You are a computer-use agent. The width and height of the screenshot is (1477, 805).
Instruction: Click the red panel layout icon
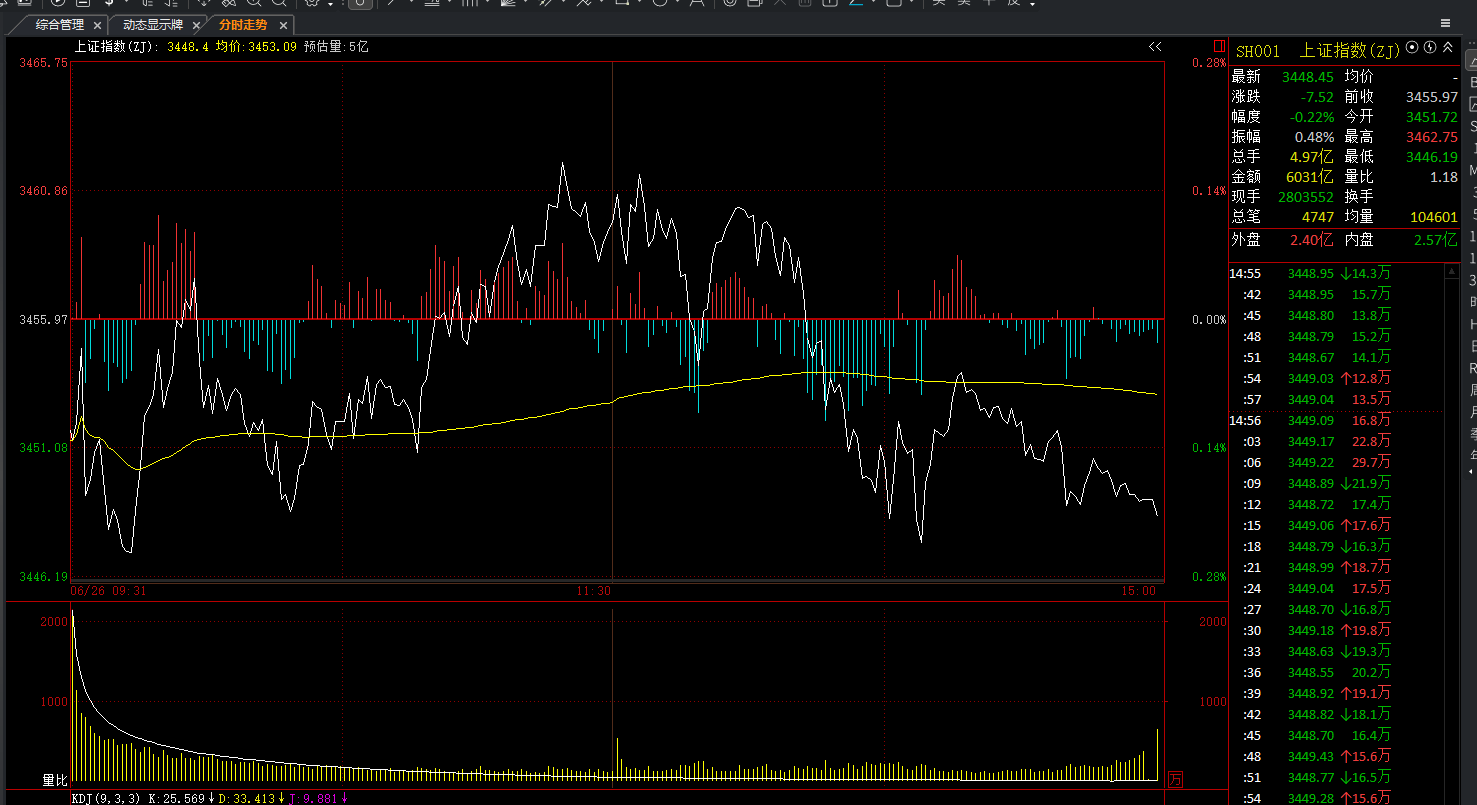pos(1218,46)
